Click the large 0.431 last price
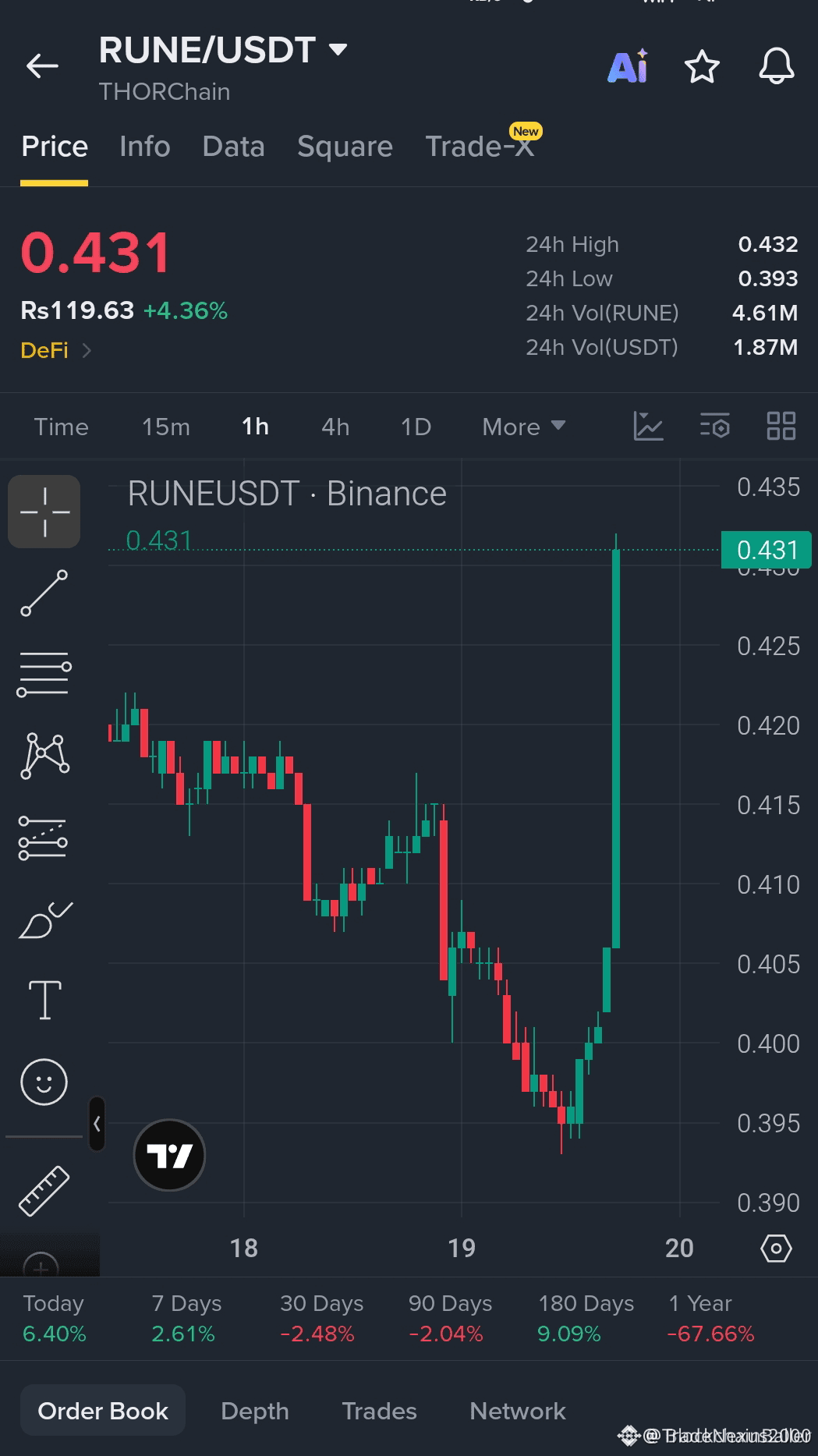Viewport: 818px width, 1456px height. (x=95, y=253)
